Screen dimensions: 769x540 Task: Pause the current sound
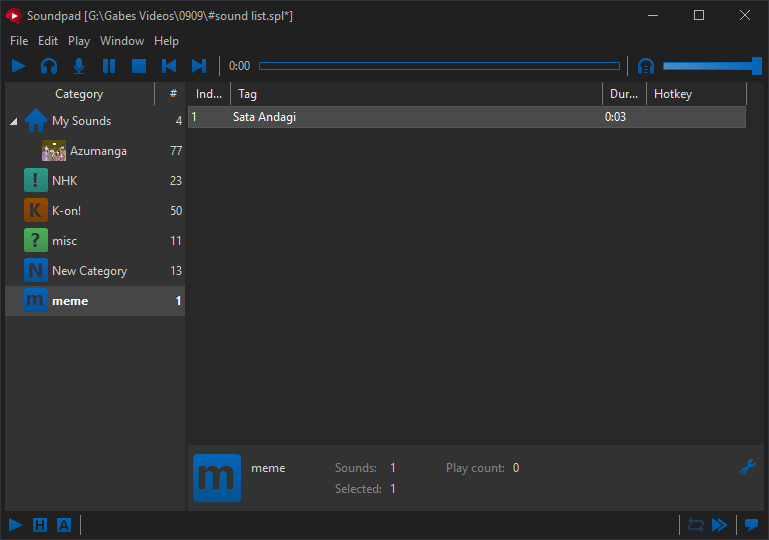pyautogui.click(x=109, y=66)
